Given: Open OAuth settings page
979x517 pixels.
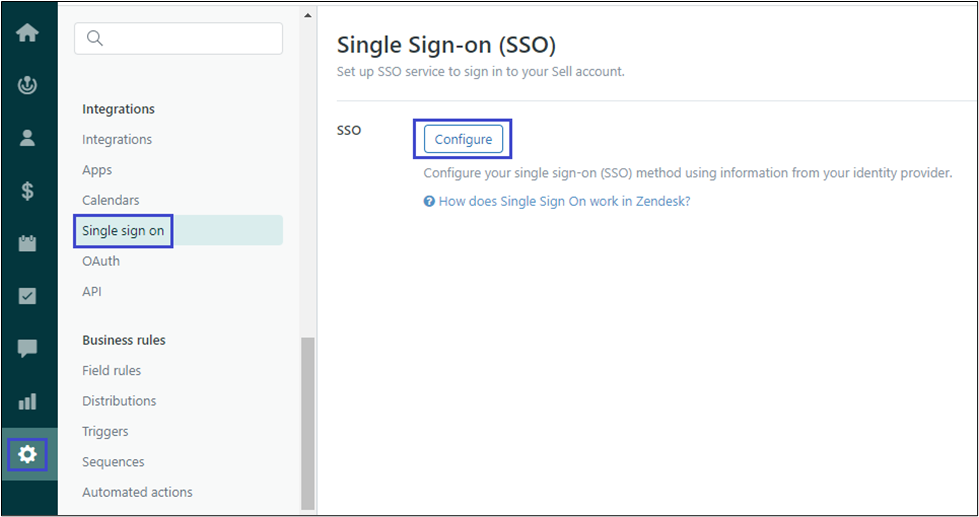Looking at the screenshot, I should pyautogui.click(x=101, y=261).
